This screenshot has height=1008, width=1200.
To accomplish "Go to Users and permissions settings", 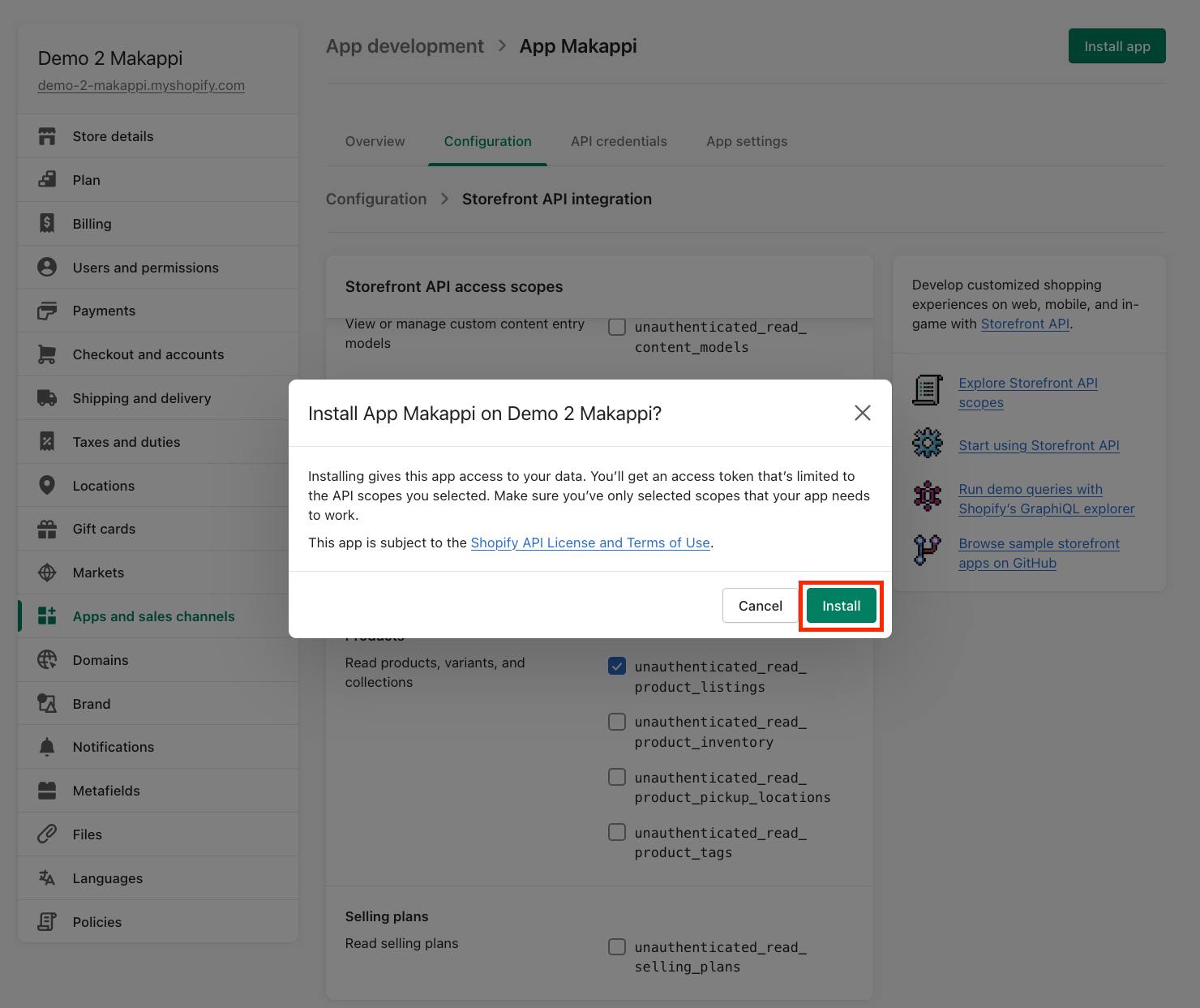I will coord(158,268).
